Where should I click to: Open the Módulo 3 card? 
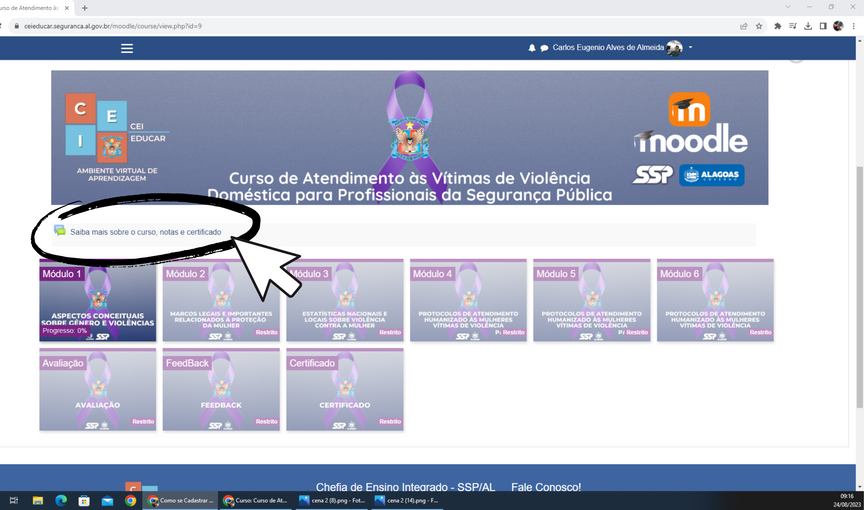click(344, 300)
